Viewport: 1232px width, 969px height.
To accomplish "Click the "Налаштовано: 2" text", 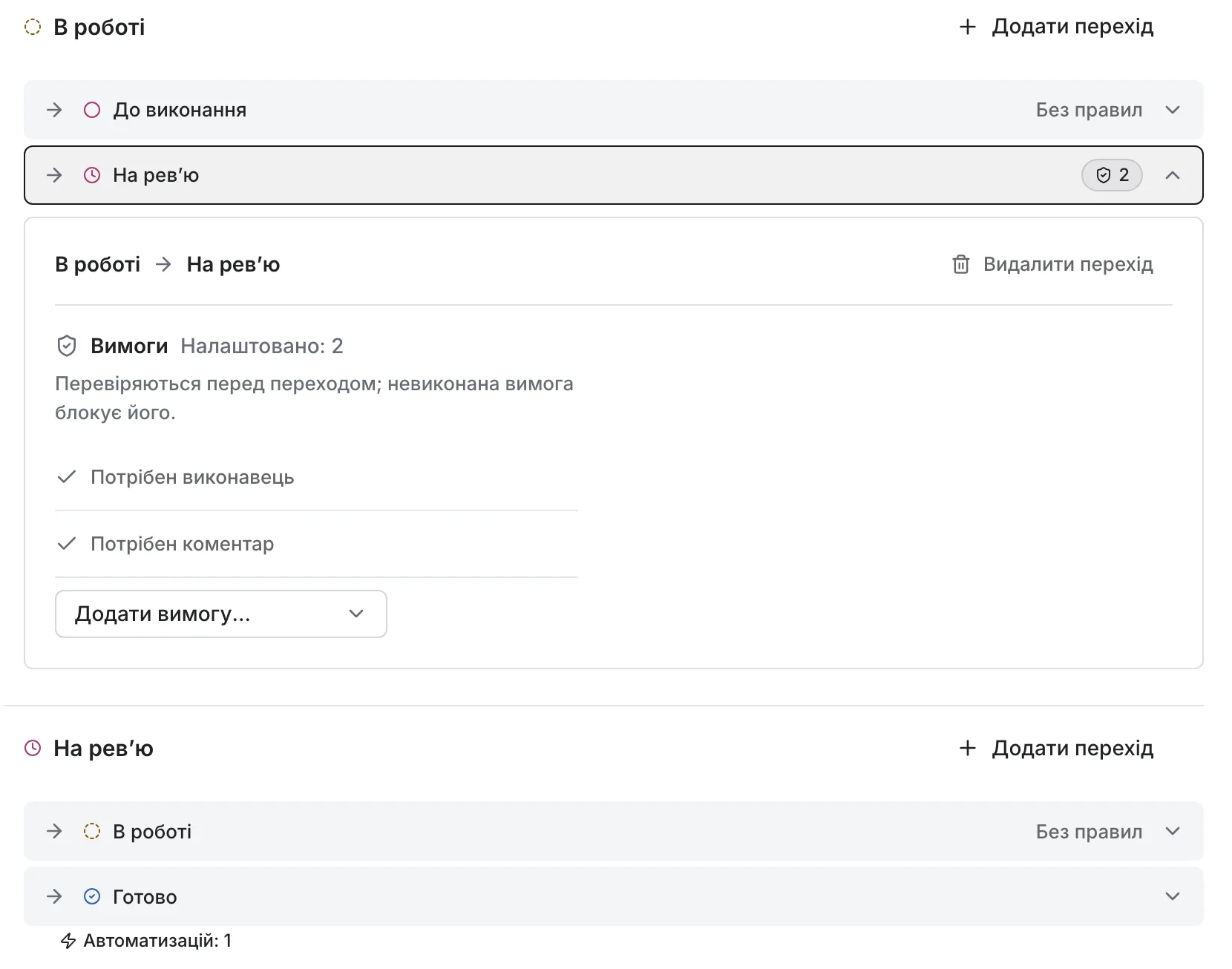I will [262, 346].
